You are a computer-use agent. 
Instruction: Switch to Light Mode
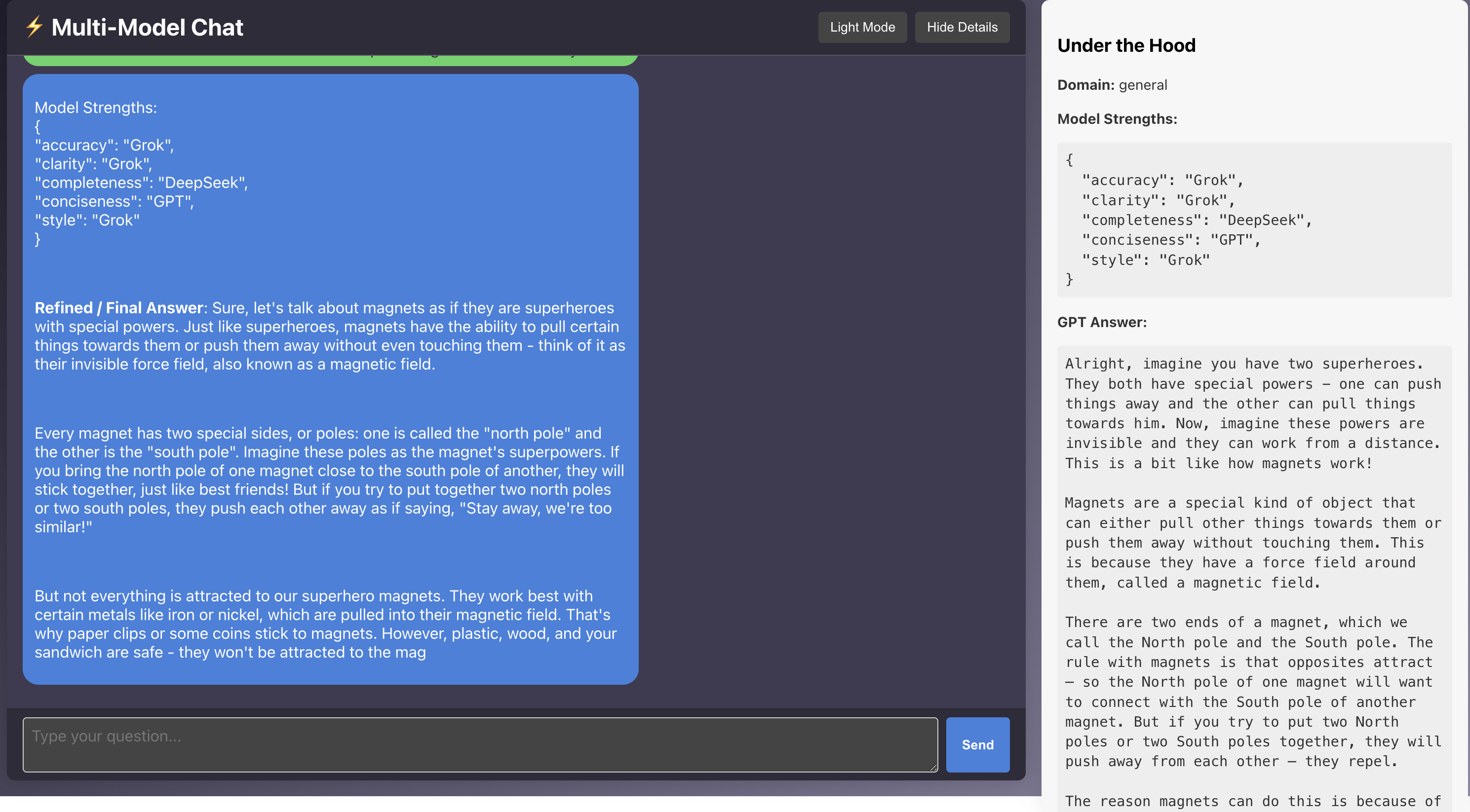(862, 27)
